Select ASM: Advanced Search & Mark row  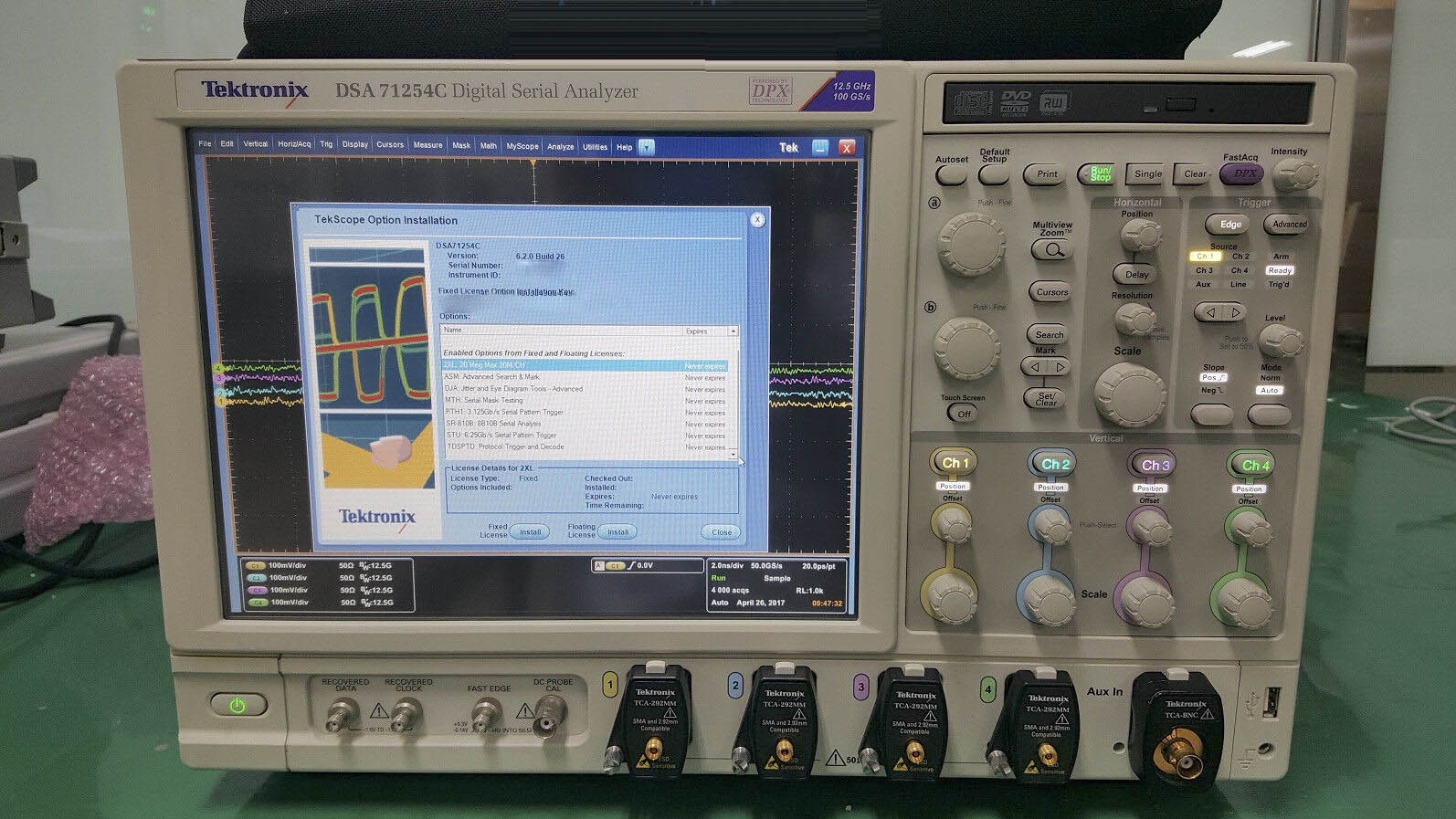pos(585,377)
